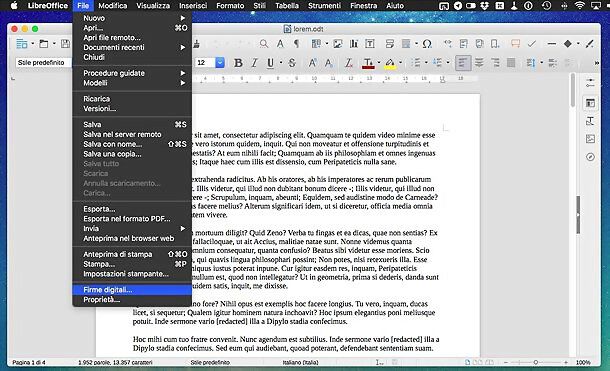Click the Insert Special Character omega icon

click(427, 44)
